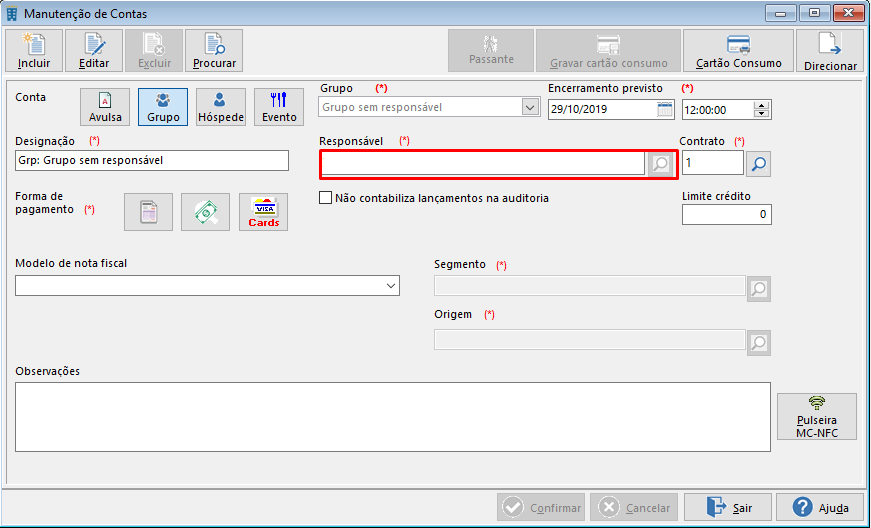Expand the Grupo dropdown list
Viewport: 871px width, 528px height.
[x=530, y=107]
